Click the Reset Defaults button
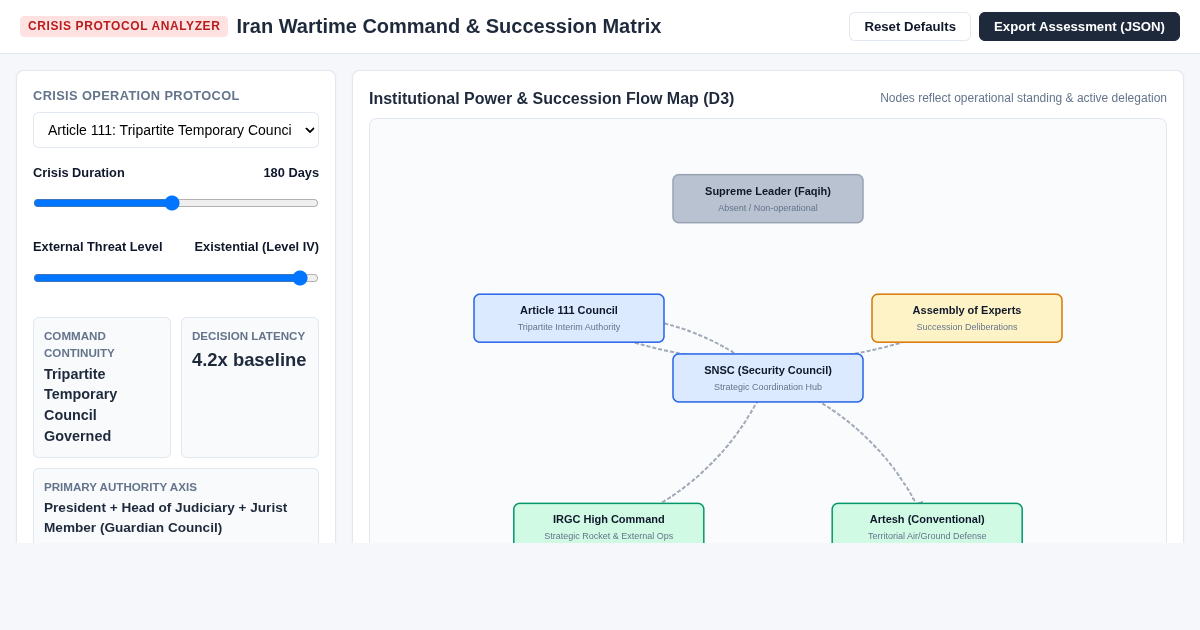Screen dimensions: 1200x630 tap(910, 26)
